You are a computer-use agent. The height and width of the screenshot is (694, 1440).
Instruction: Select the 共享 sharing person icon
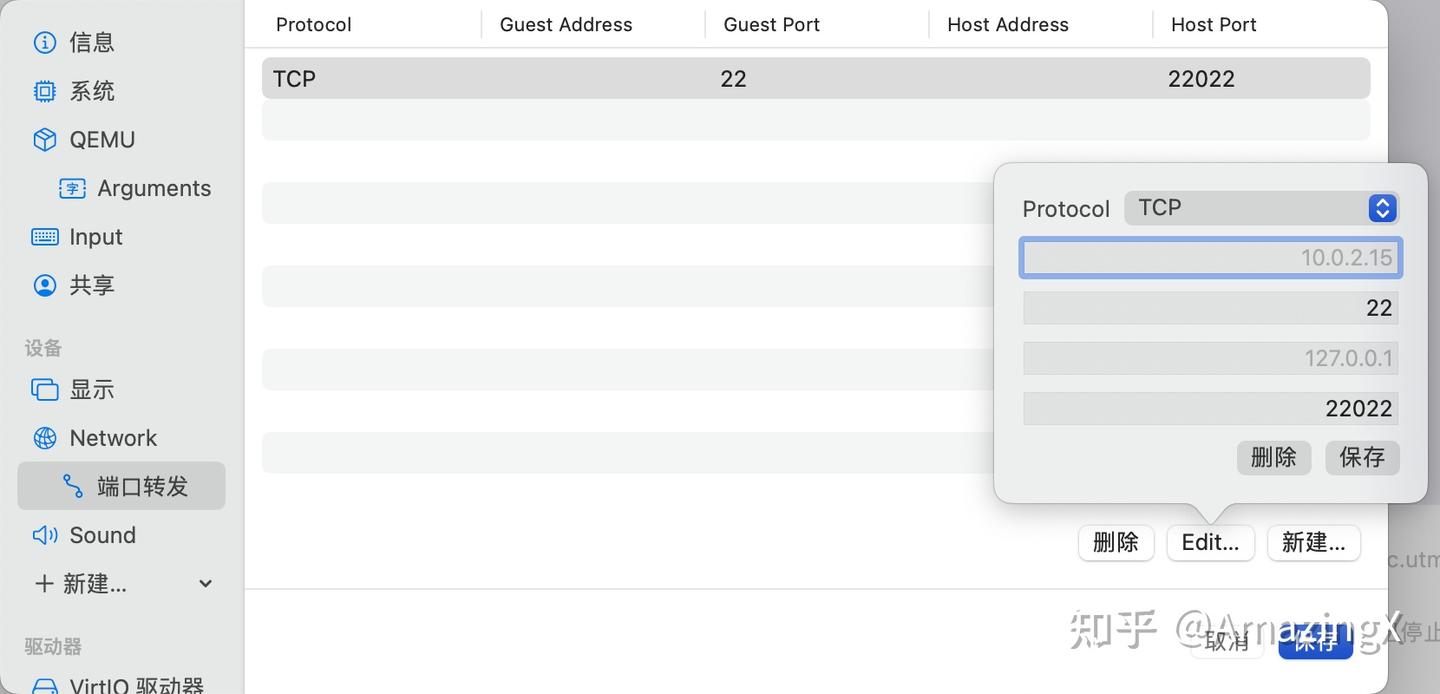(45, 285)
